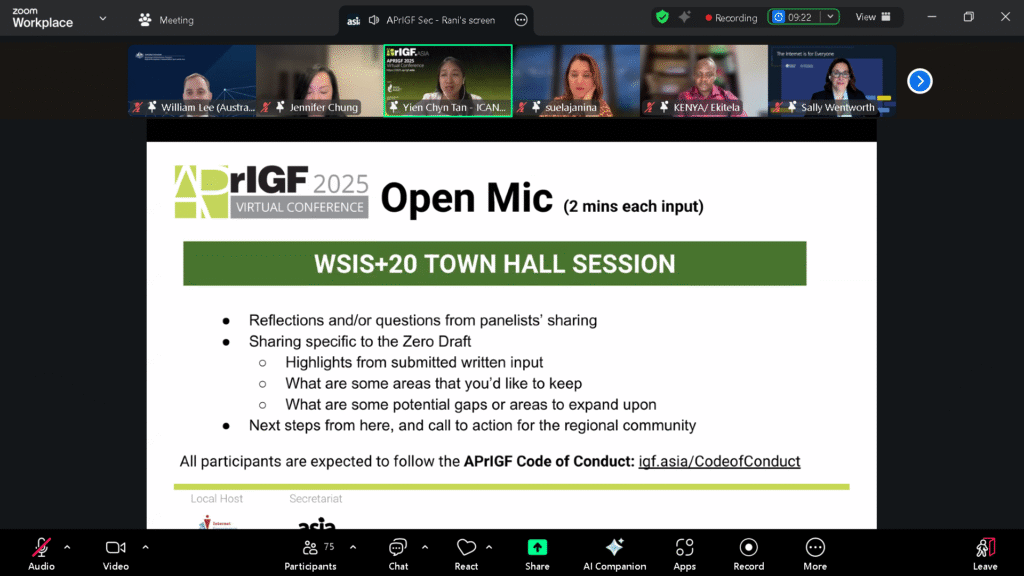Show next participants with the blue arrow
The width and height of the screenshot is (1024, 576).
tap(919, 81)
